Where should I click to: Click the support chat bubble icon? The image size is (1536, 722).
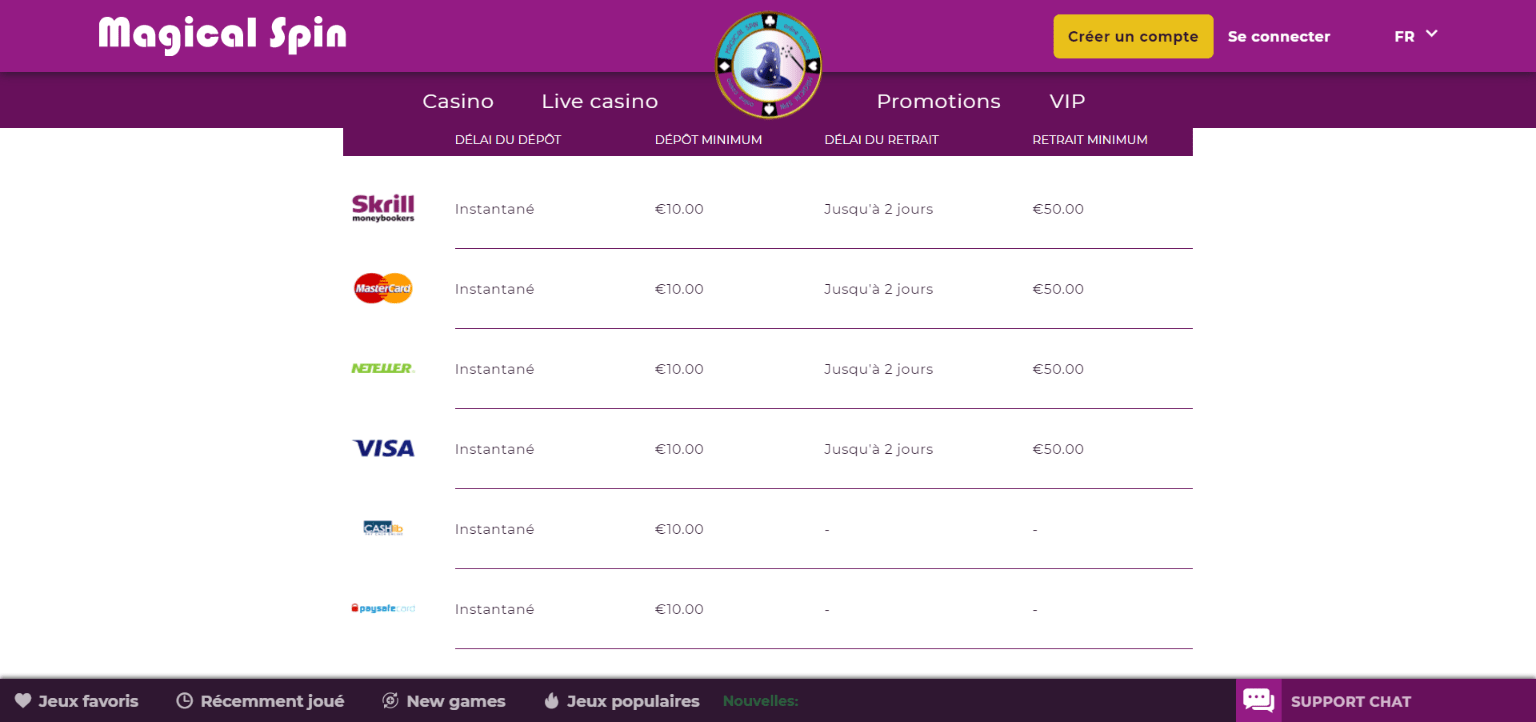tap(1258, 700)
